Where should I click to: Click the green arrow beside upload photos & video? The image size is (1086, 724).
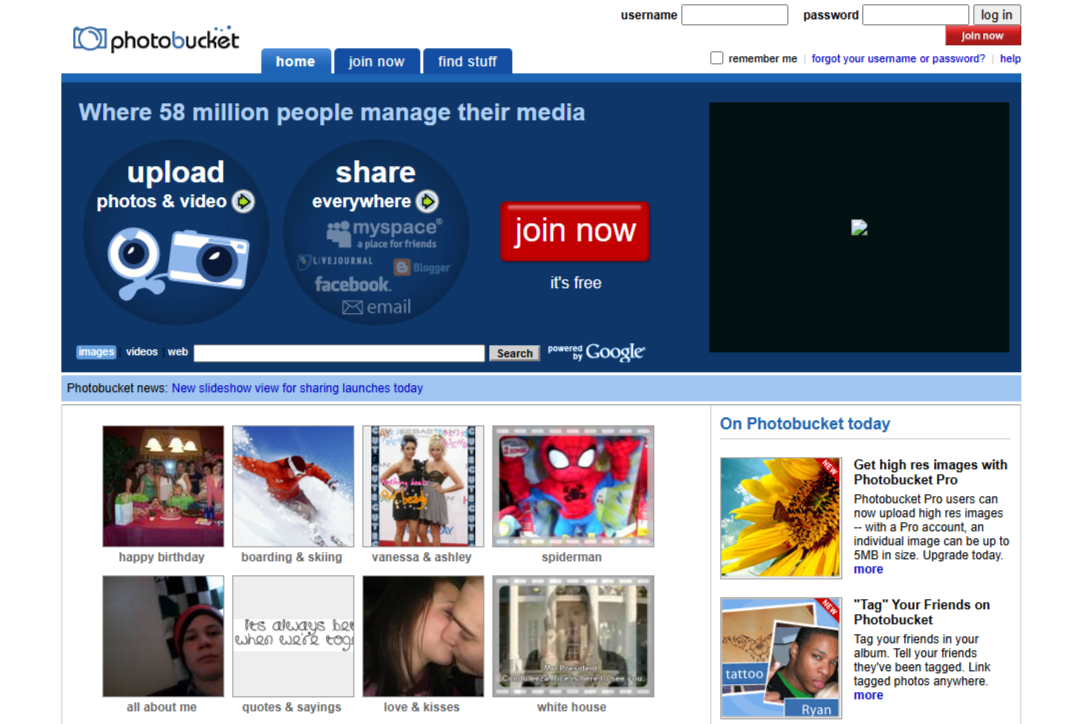click(243, 202)
